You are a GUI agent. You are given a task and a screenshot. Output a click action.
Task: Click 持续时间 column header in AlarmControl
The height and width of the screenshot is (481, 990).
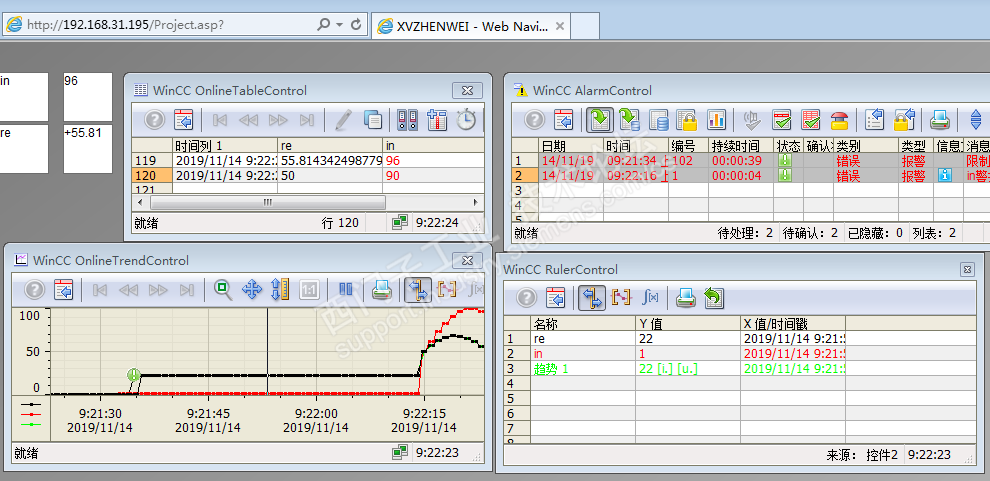pos(740,145)
